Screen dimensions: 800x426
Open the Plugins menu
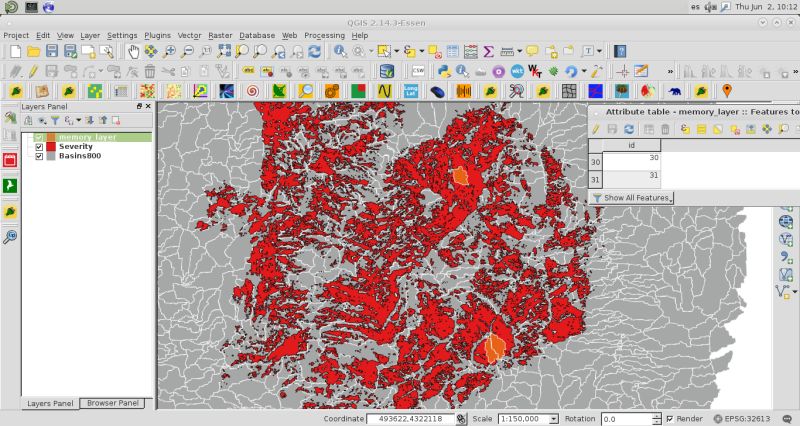157,35
